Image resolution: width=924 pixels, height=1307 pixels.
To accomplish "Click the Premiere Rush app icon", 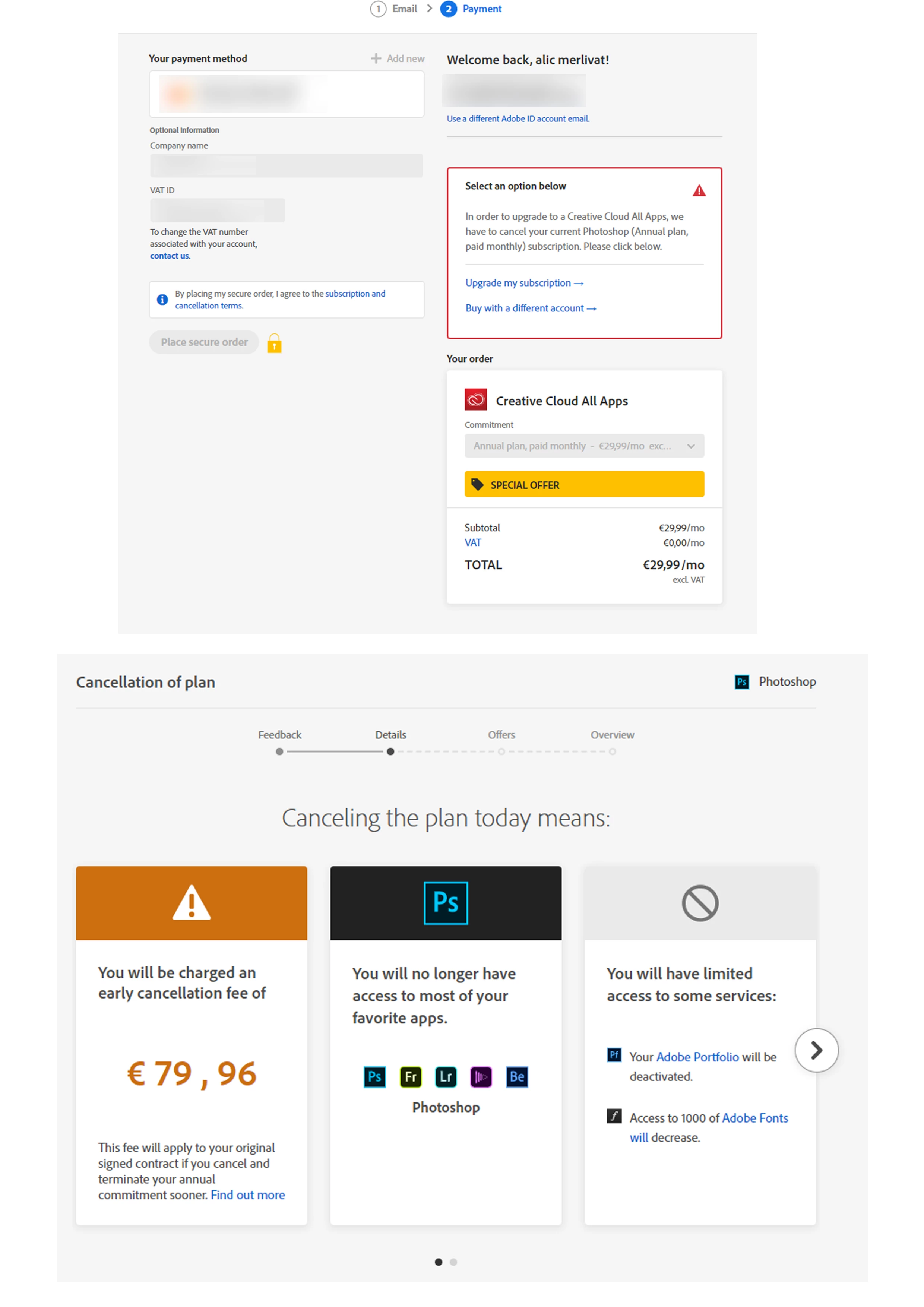I will point(481,1076).
